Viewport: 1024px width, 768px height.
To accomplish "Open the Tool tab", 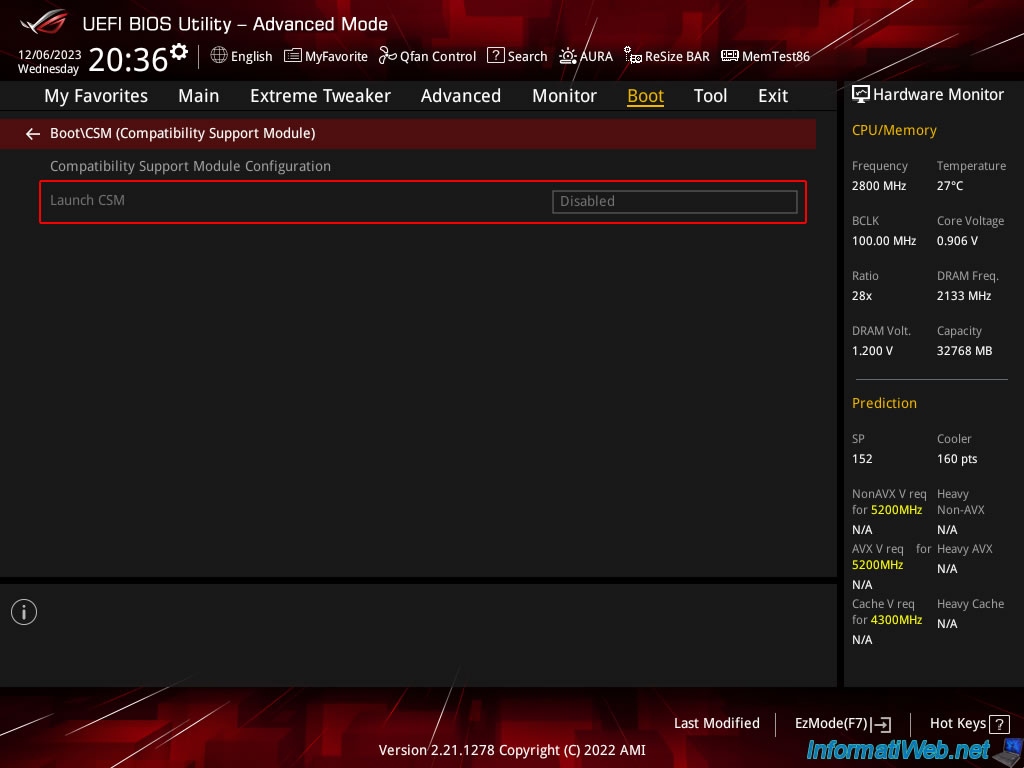I will [710, 96].
